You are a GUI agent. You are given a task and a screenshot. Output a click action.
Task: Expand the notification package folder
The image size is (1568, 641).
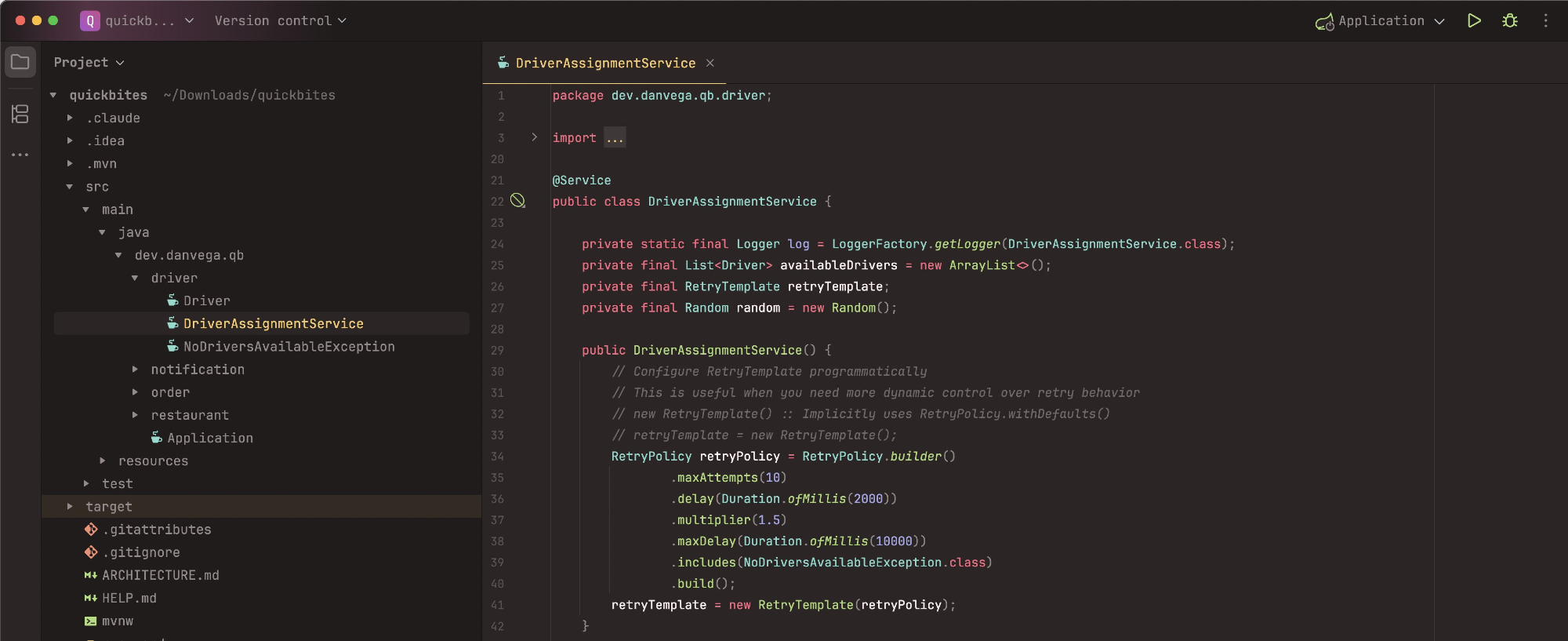[135, 370]
